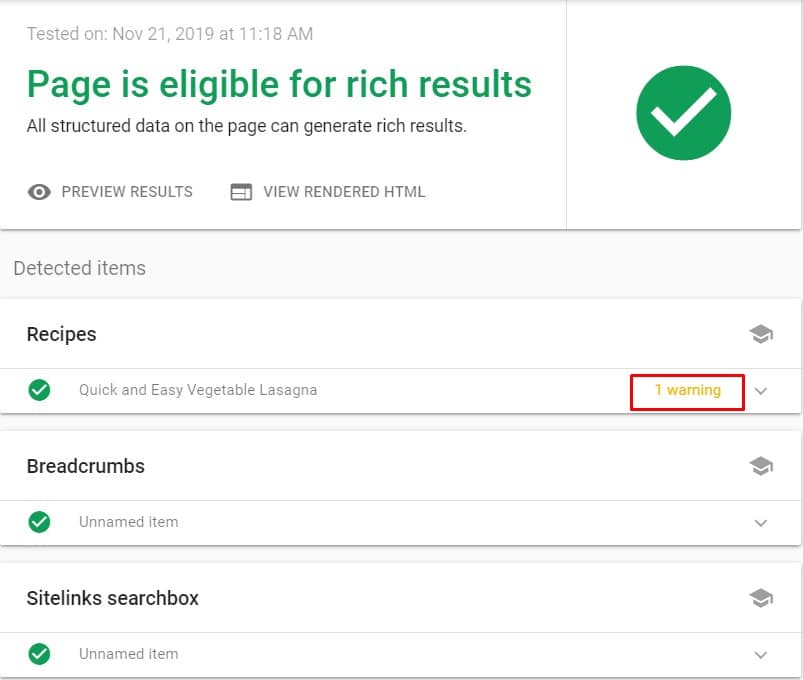Viewport: 803px width, 680px height.
Task: Open the Breadcrumbs documentation graduation cap icon
Action: pyautogui.click(x=761, y=466)
